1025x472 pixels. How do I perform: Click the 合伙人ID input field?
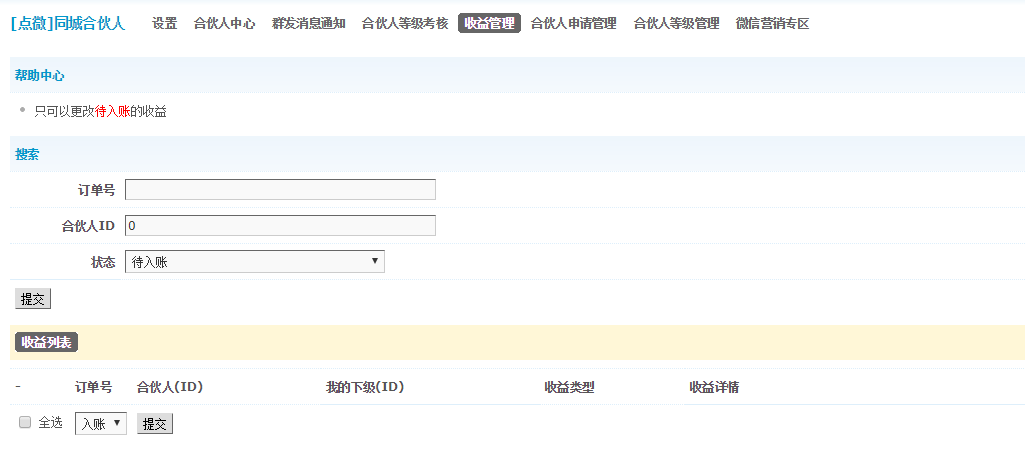[x=280, y=226]
